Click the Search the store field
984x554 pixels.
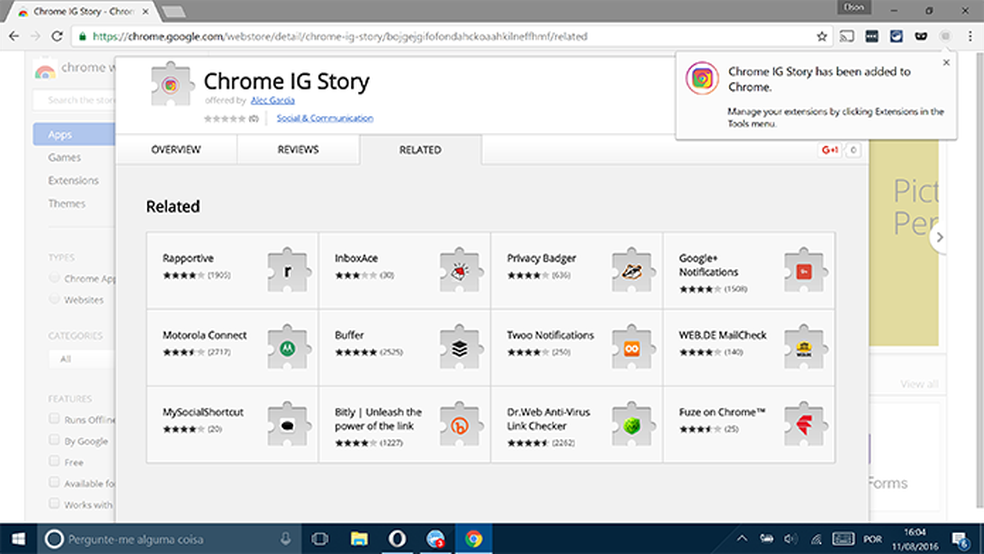click(75, 100)
